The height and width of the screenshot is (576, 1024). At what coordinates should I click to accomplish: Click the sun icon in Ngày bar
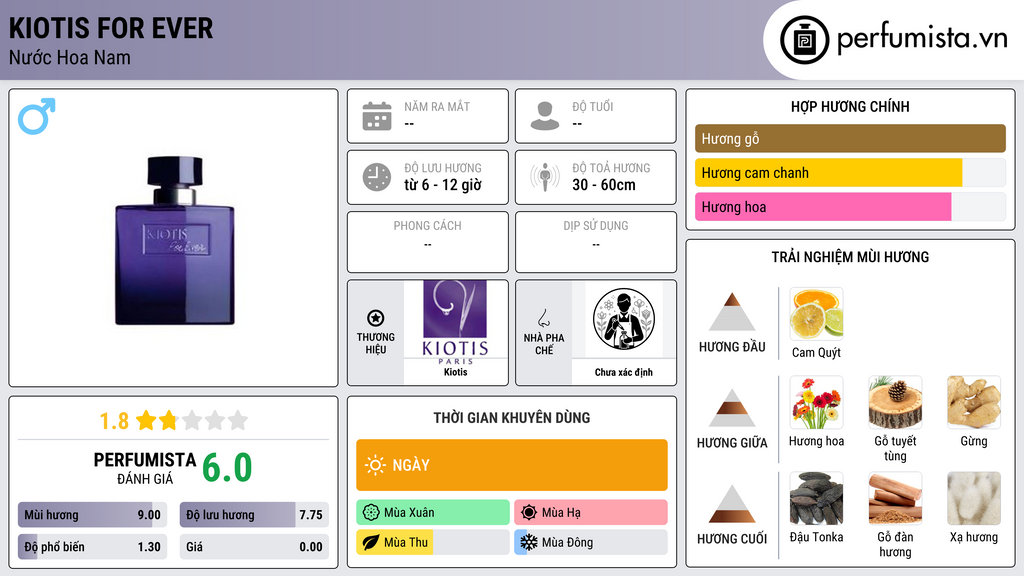click(375, 465)
